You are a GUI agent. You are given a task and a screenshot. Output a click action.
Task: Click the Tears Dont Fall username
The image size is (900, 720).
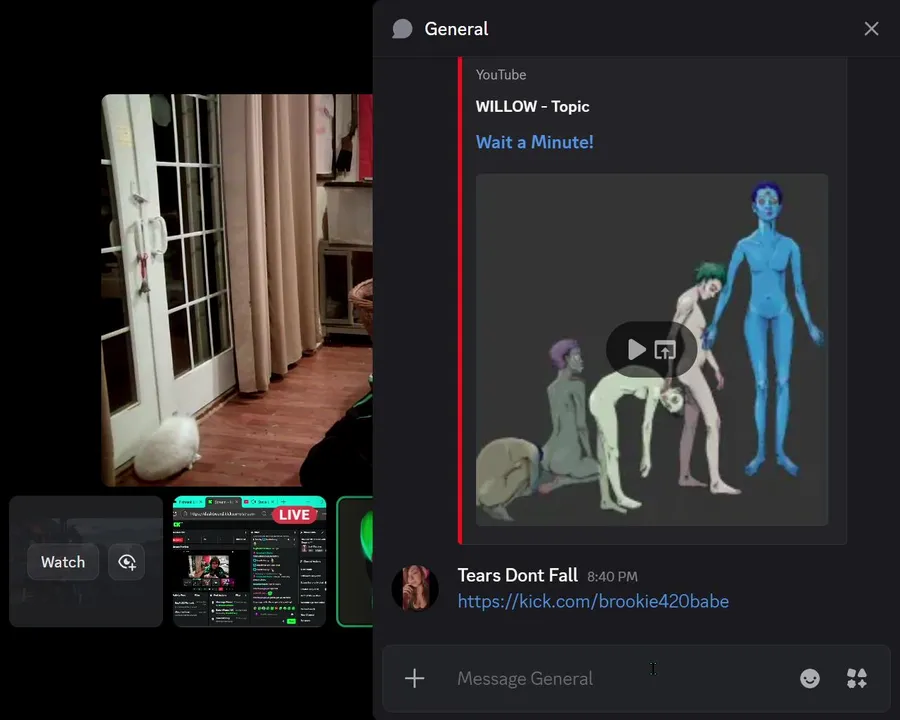pos(517,575)
